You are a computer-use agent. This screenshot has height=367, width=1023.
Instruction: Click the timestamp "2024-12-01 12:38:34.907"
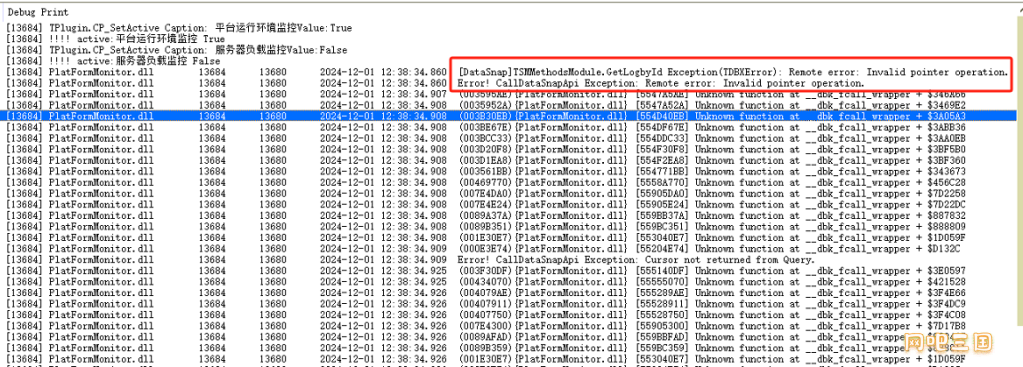(384, 95)
